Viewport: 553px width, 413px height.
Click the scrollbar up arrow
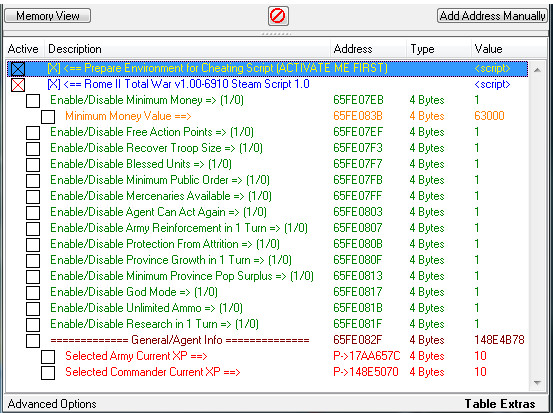click(537, 70)
